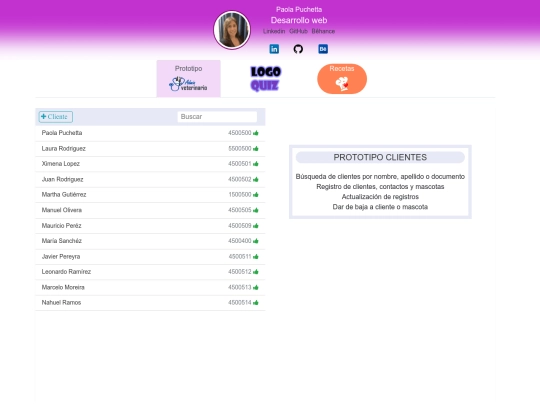Click thumbs-up icon for Javier Pereyra
The image size is (540, 405).
(256, 257)
